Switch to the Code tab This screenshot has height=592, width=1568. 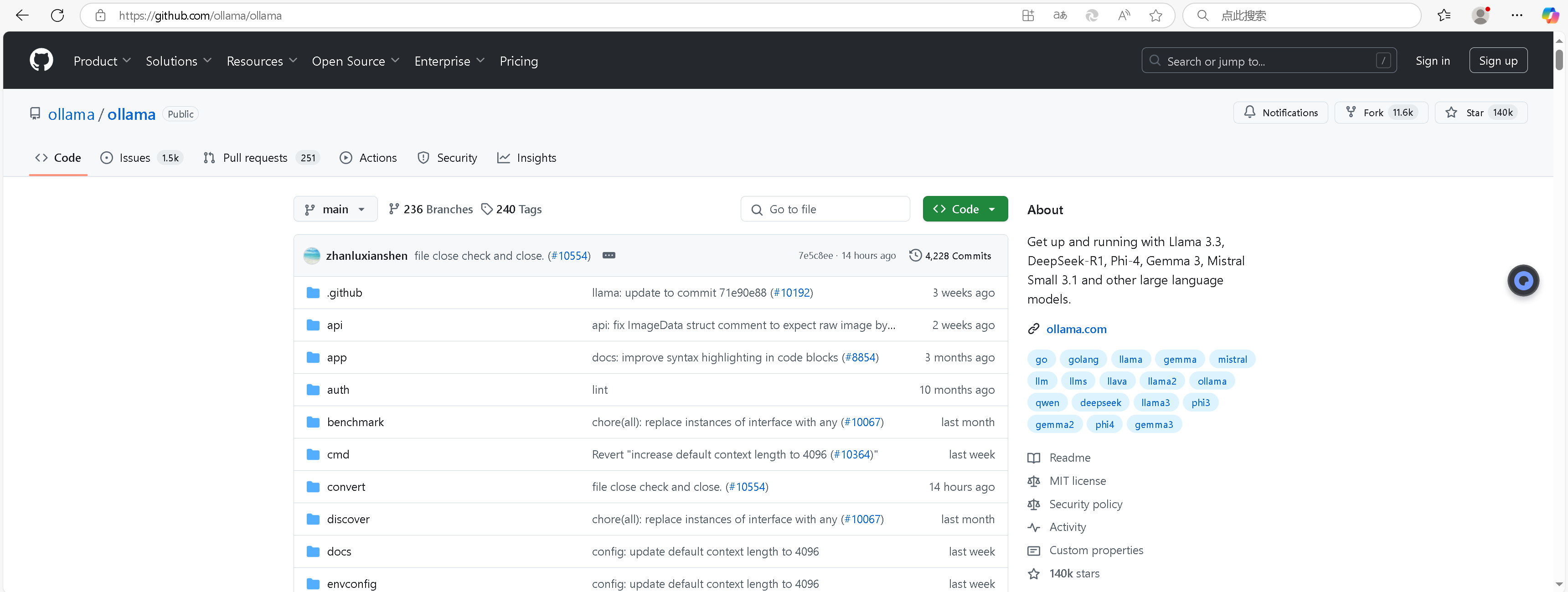tap(58, 158)
